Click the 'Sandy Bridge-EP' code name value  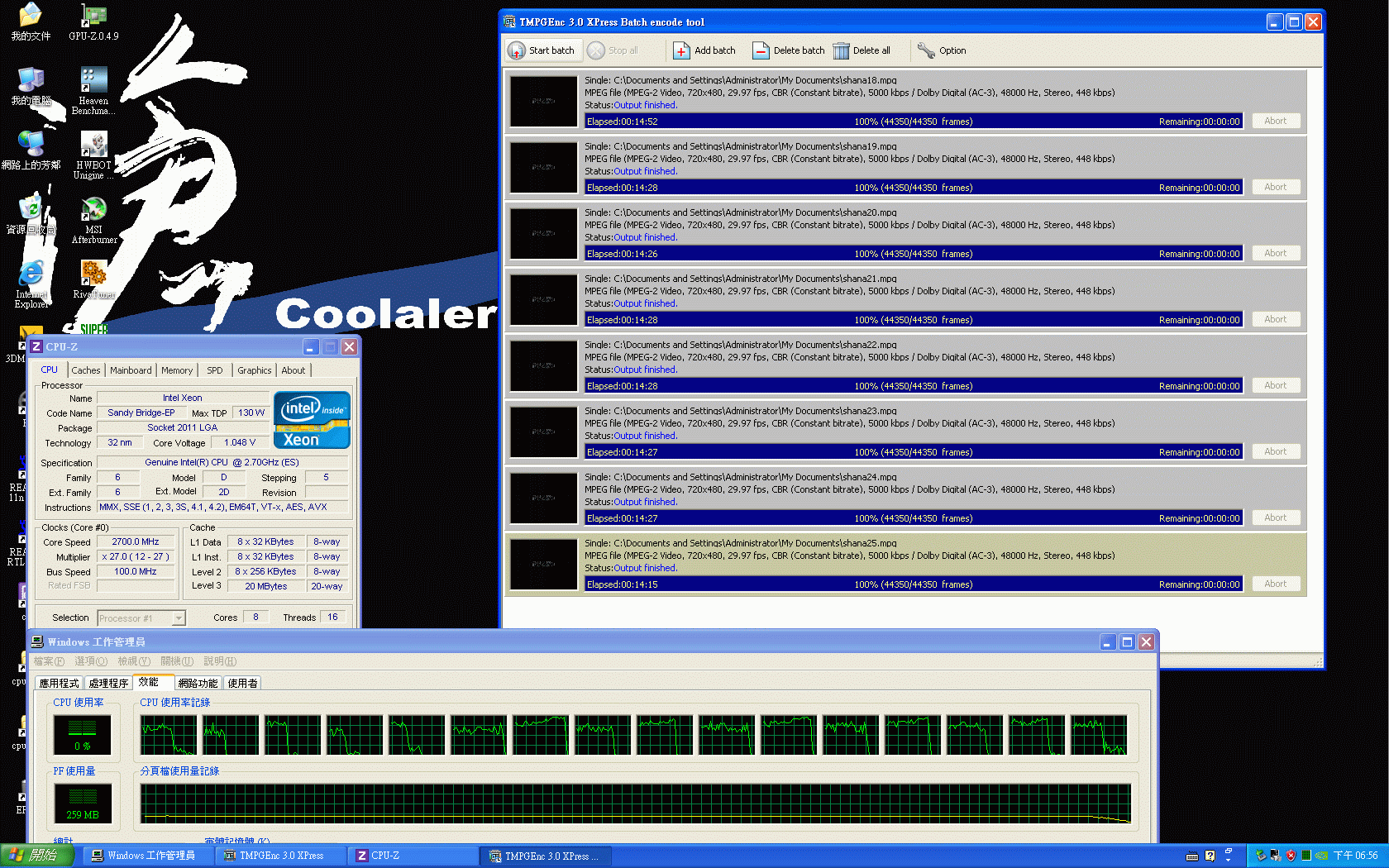[x=141, y=413]
